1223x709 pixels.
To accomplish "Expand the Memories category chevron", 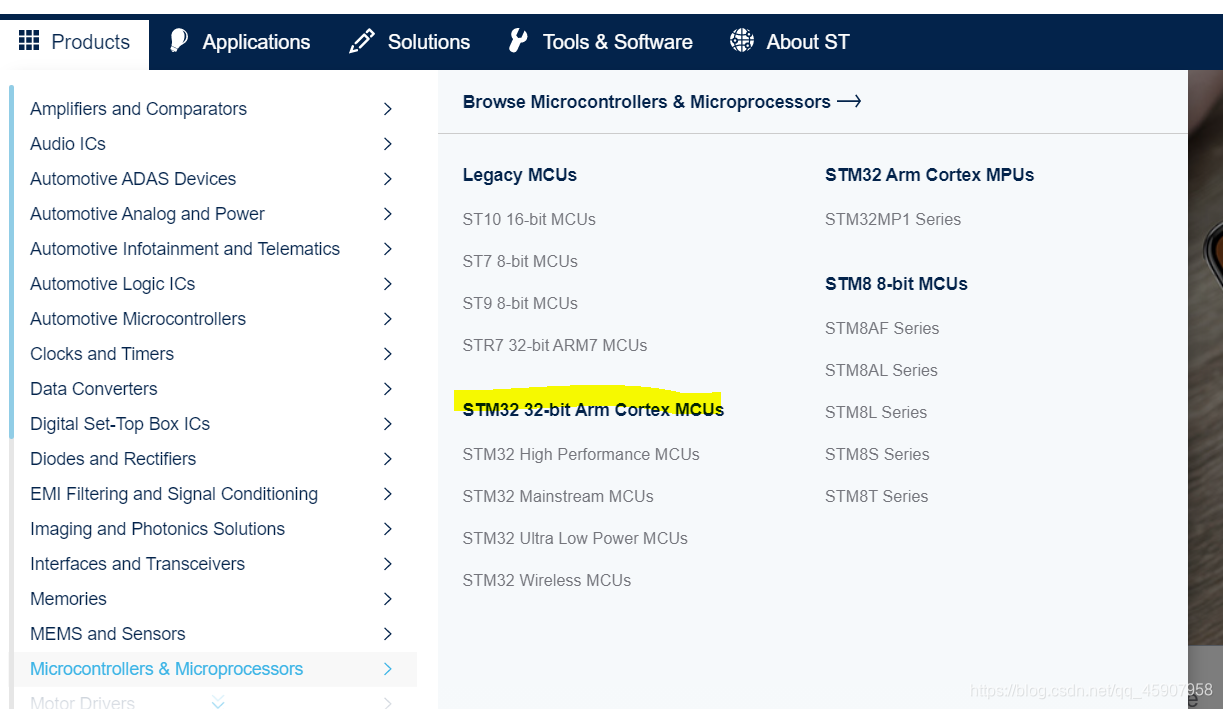I will click(388, 599).
